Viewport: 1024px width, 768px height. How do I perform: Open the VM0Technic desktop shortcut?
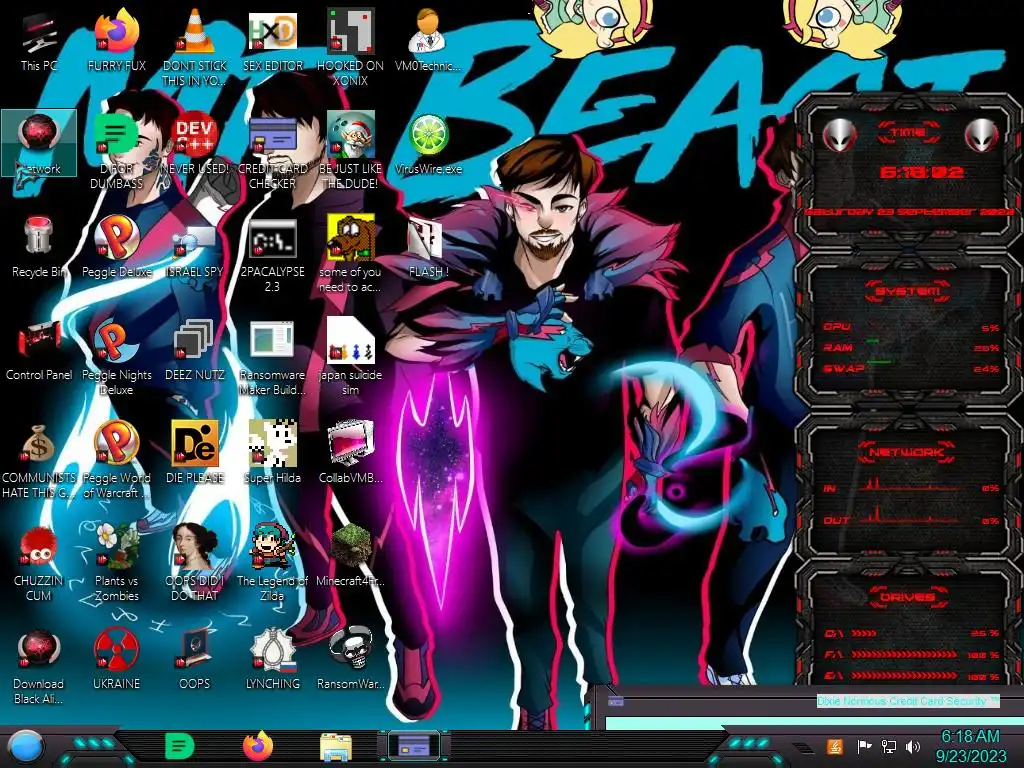[x=428, y=40]
